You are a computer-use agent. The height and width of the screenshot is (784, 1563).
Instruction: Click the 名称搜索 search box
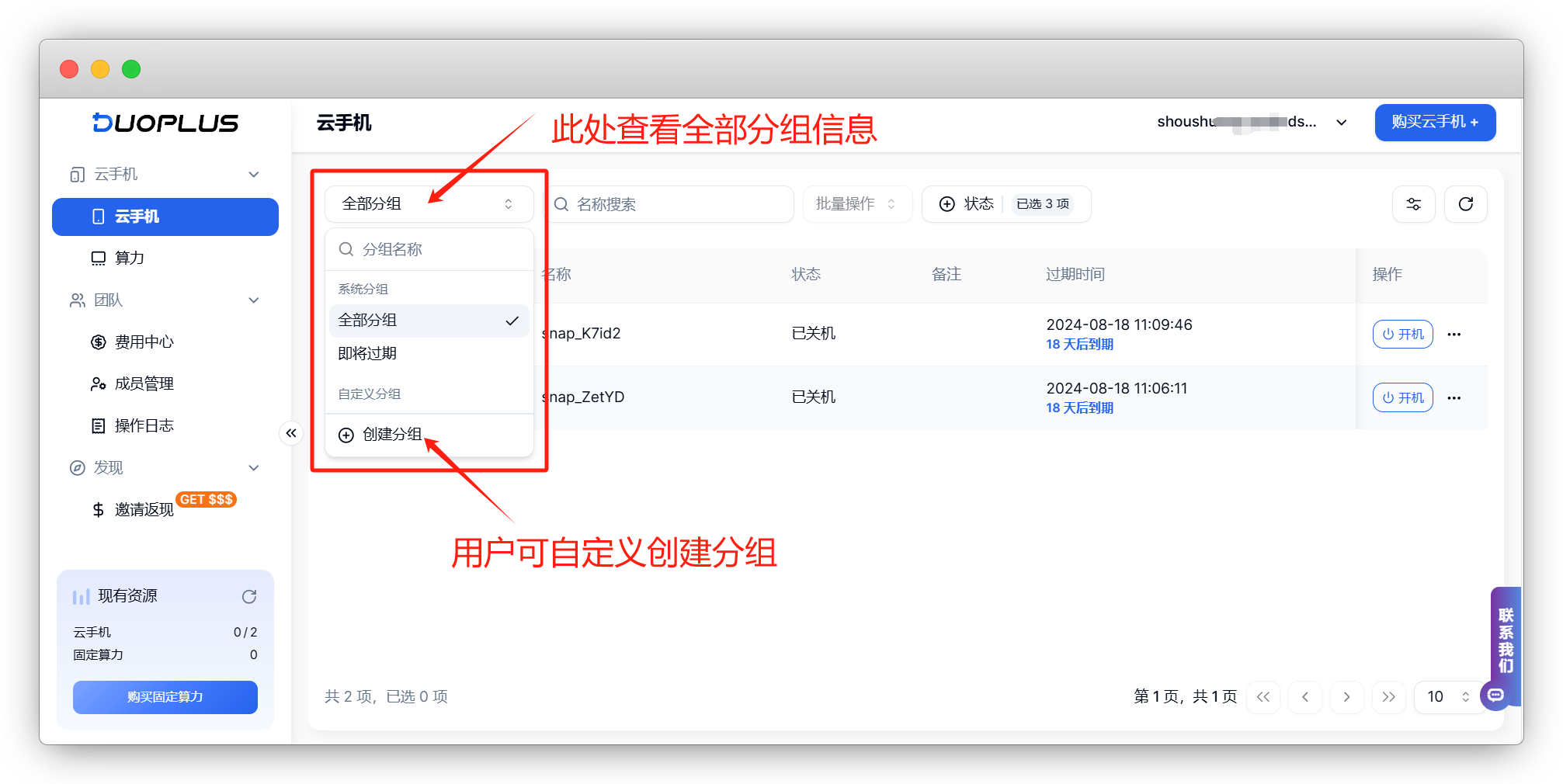point(671,204)
